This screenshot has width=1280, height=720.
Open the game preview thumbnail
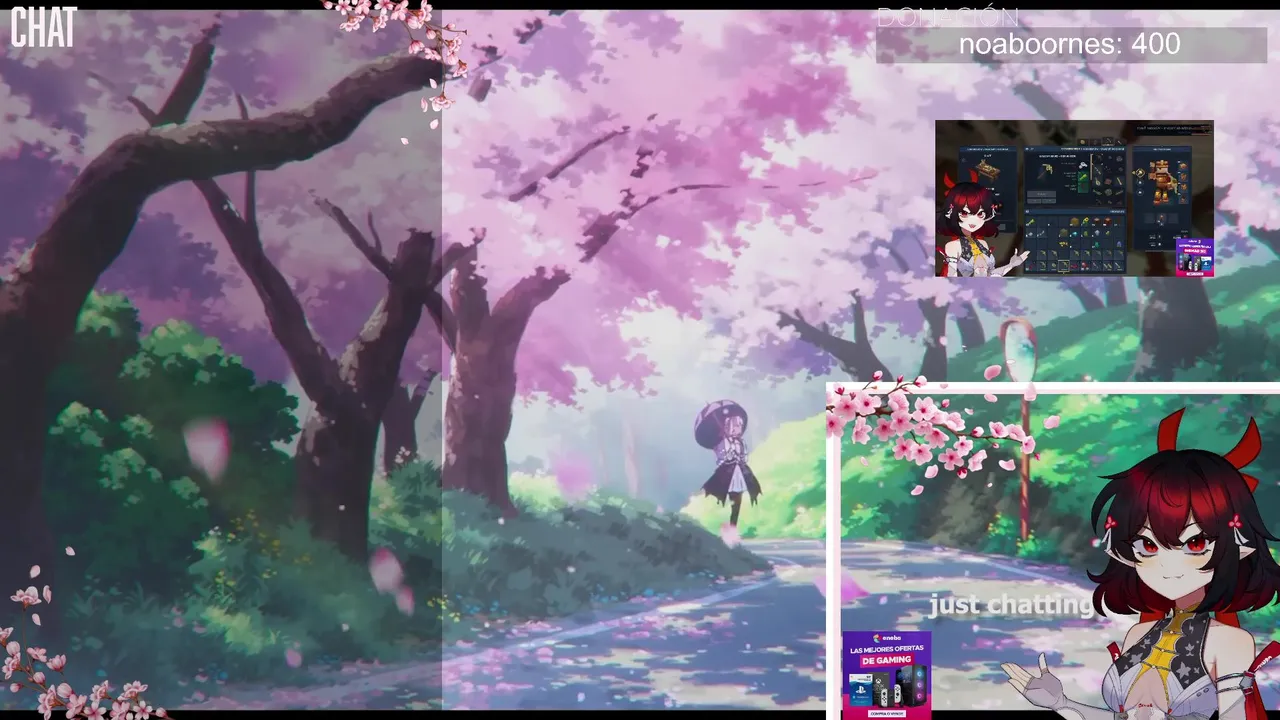point(1074,198)
